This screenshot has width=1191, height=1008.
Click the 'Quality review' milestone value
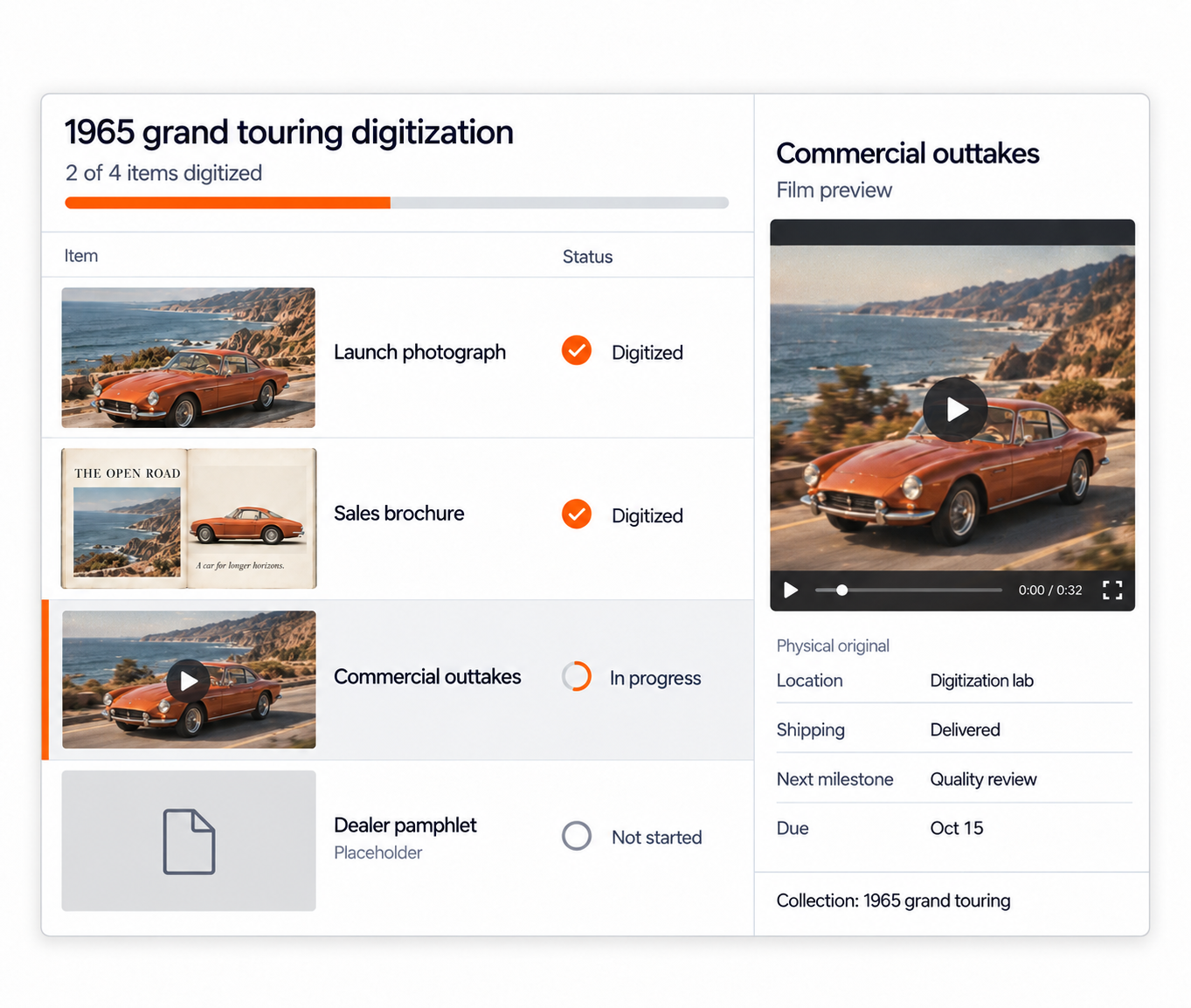(x=983, y=779)
